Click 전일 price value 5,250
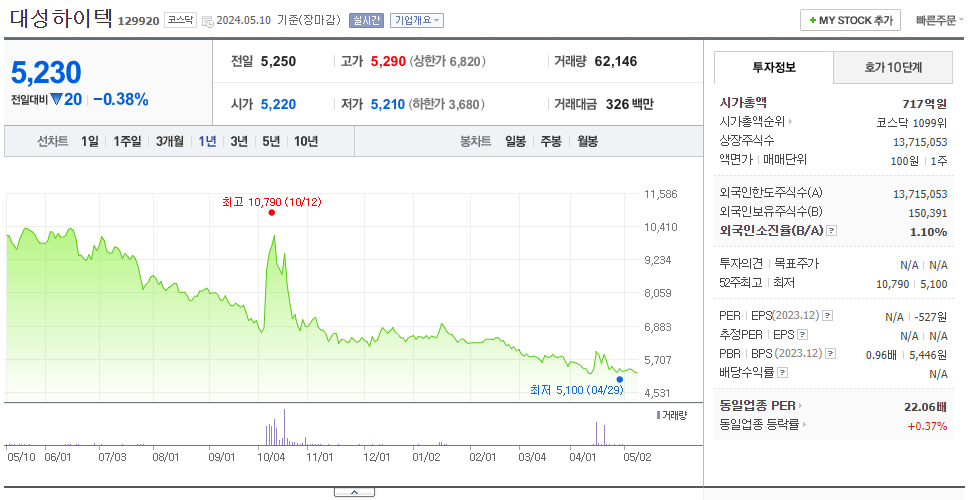Image resolution: width=968 pixels, height=500 pixels. tap(278, 61)
